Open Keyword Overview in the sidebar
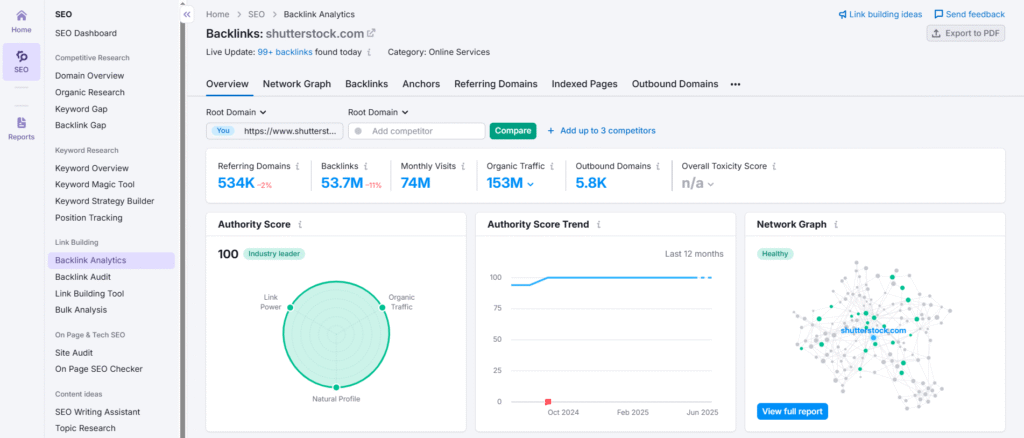Viewport: 1024px width, 438px height. [91, 168]
